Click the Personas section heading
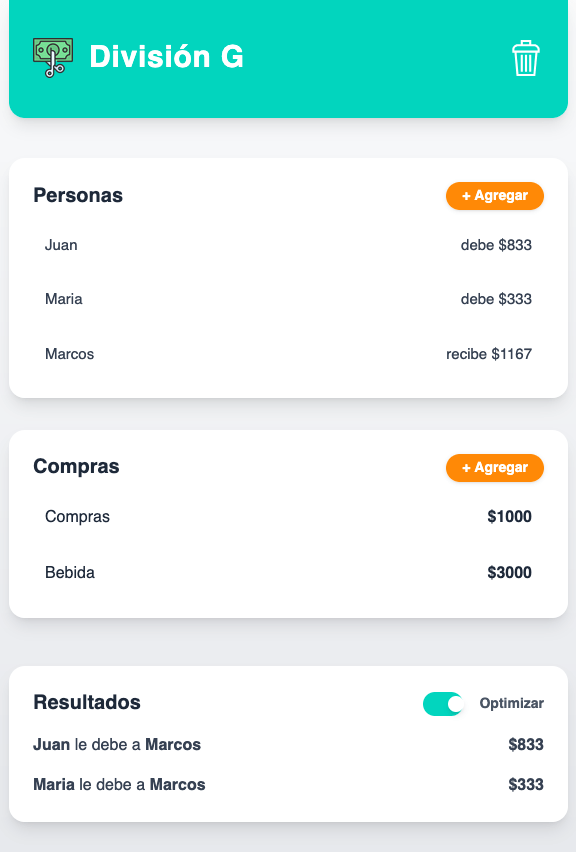This screenshot has height=852, width=576. click(x=78, y=195)
